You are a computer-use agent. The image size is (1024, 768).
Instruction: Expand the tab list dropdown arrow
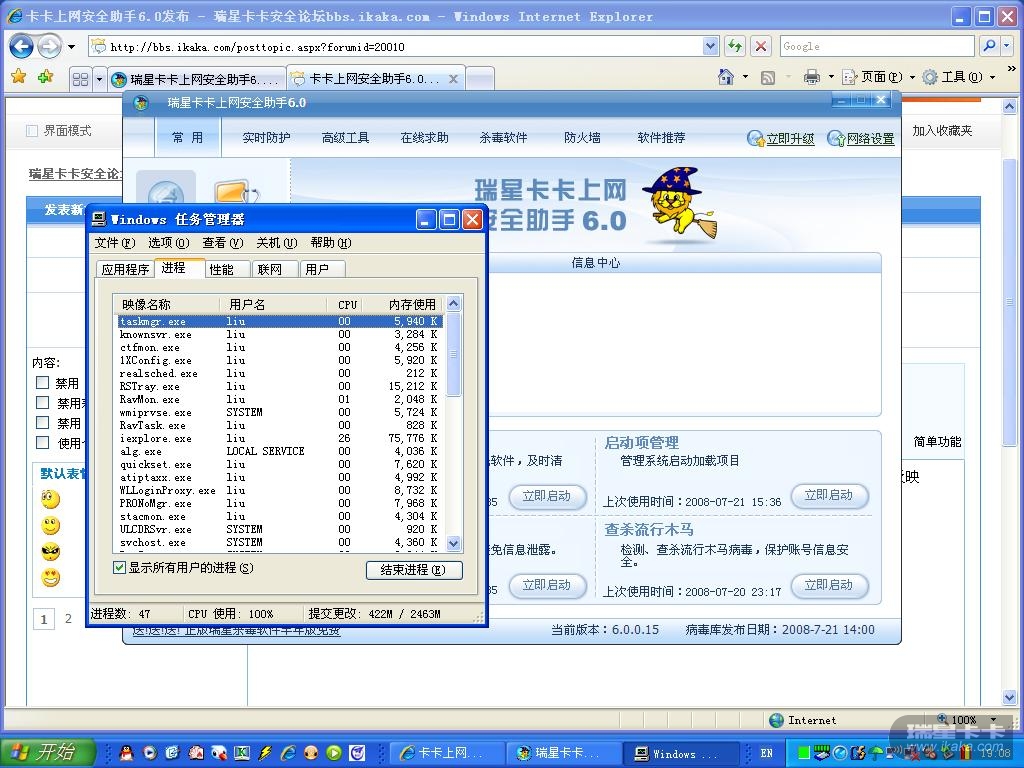pos(99,80)
